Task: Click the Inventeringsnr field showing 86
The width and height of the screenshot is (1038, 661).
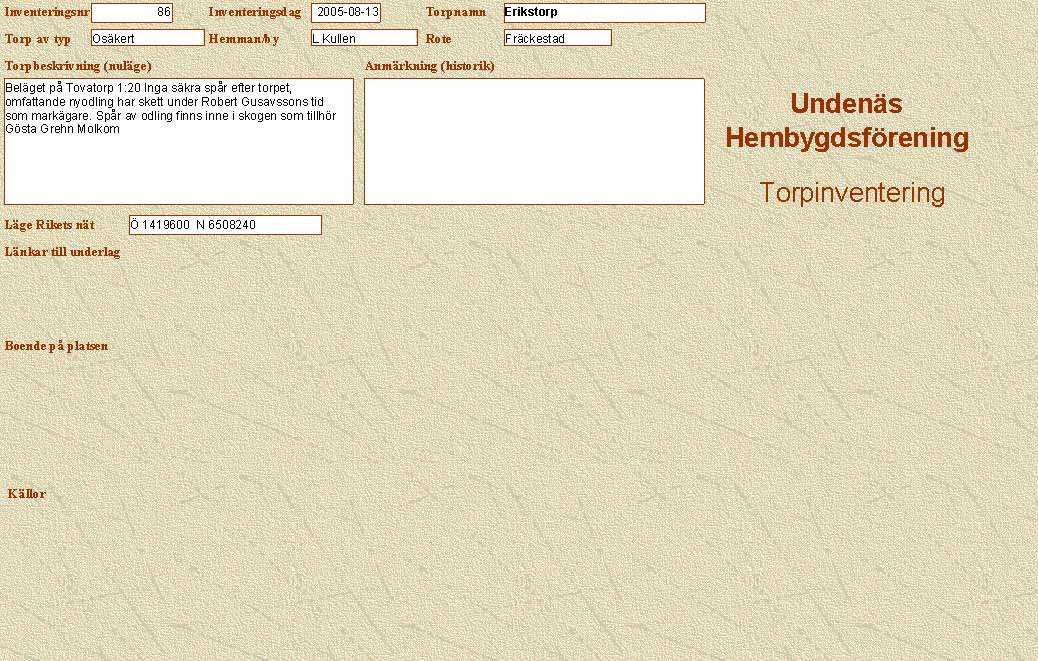Action: (131, 13)
